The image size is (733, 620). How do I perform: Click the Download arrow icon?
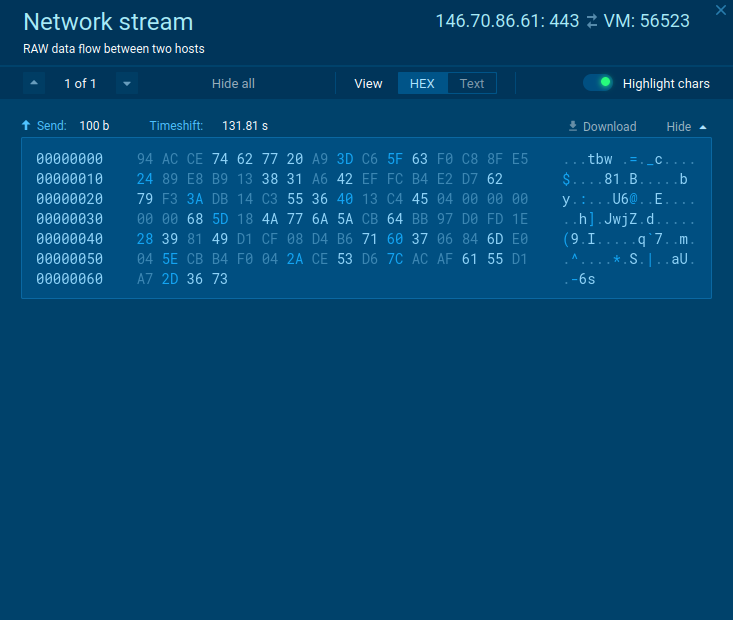point(573,126)
